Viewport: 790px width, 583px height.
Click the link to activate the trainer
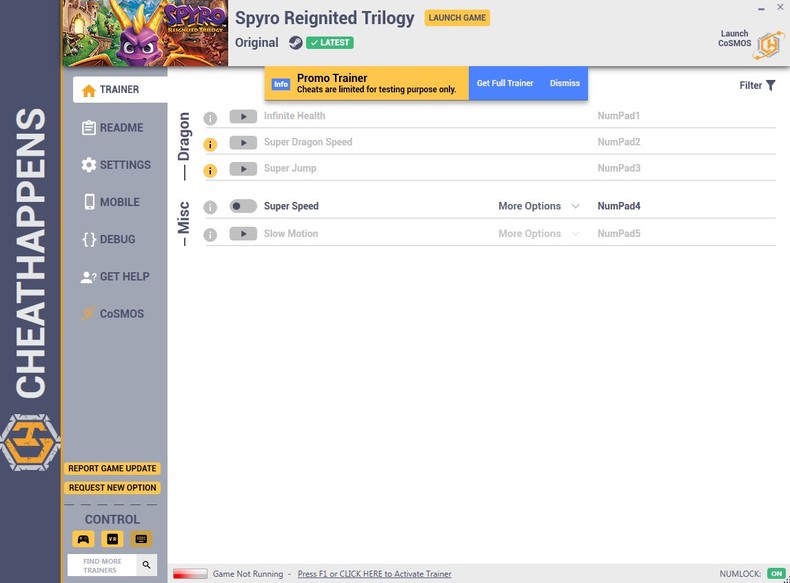pyautogui.click(x=374, y=574)
